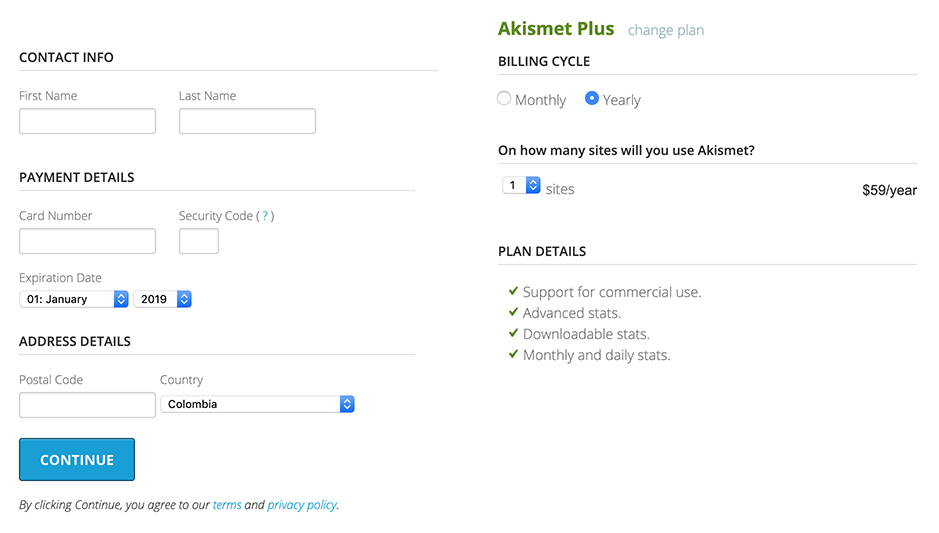Click the CONTACT INFO heading

click(66, 57)
